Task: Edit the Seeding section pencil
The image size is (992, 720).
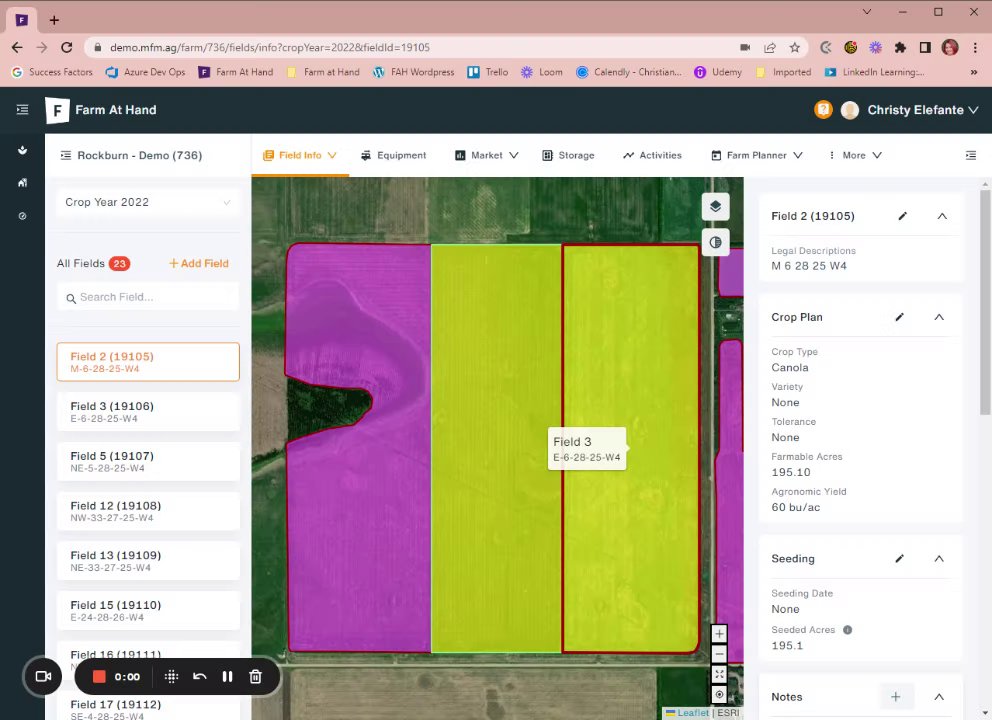Action: [900, 559]
